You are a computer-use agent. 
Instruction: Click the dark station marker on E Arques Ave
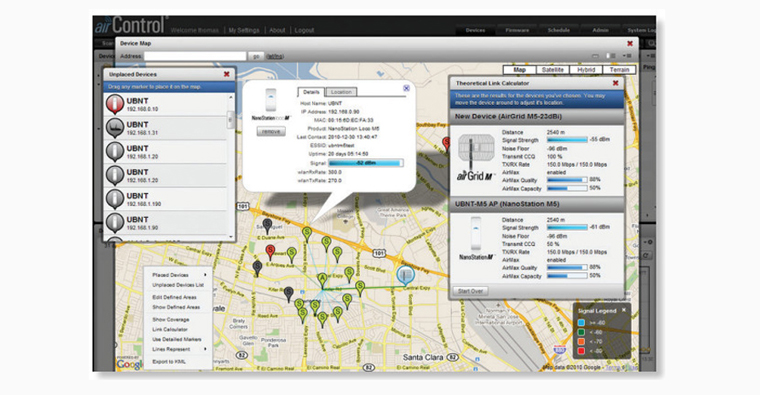pyautogui.click(x=257, y=268)
